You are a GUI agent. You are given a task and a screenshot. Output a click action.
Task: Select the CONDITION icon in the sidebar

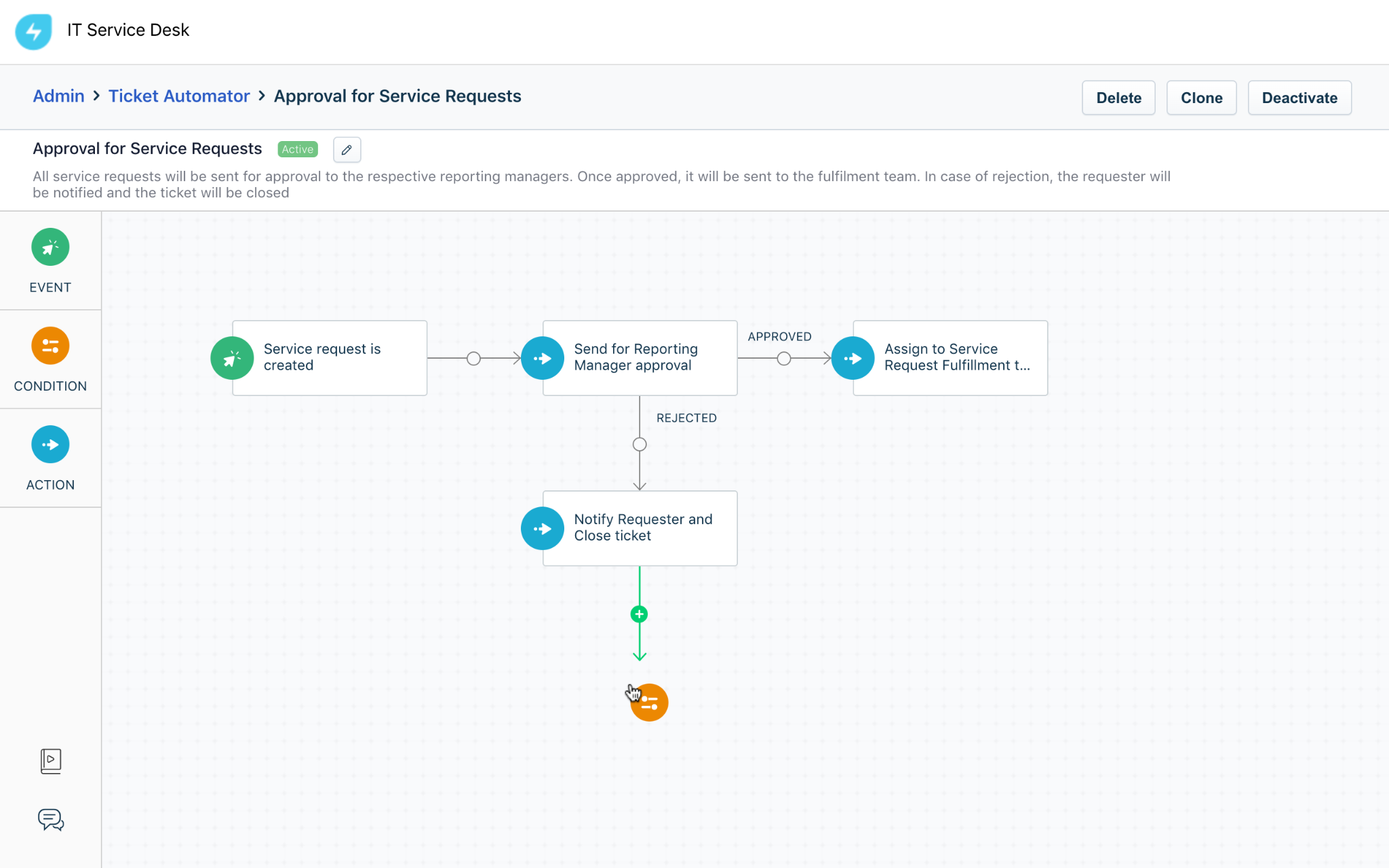50,346
